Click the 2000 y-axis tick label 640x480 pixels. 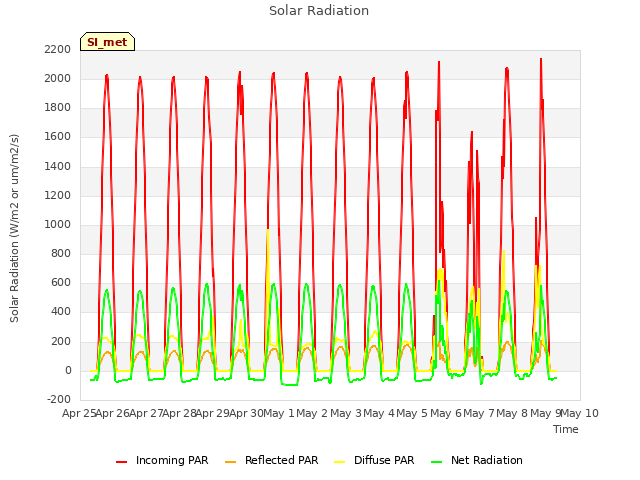58,78
